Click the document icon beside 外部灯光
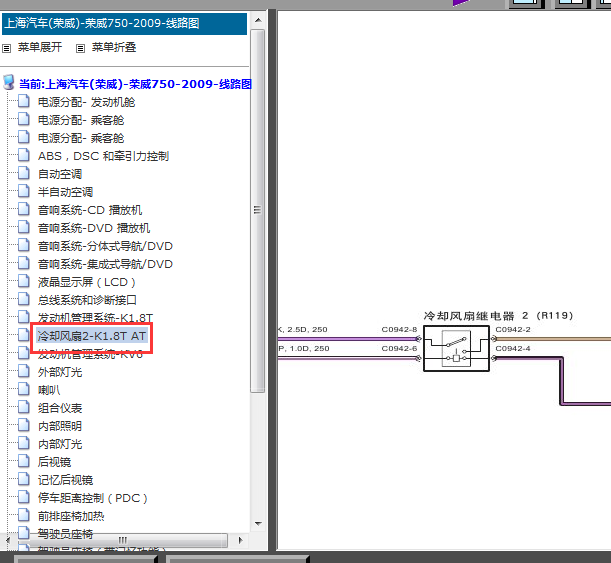This screenshot has width=611, height=563. (x=24, y=371)
